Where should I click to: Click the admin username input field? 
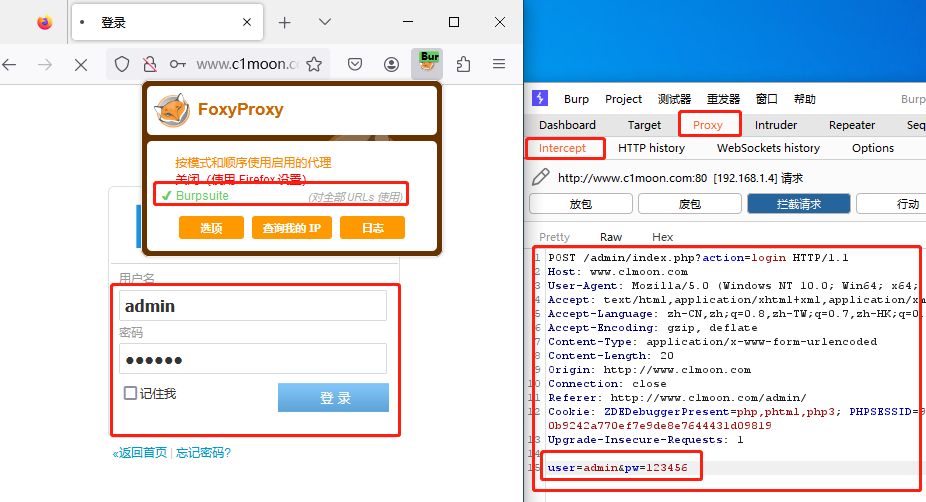click(x=252, y=306)
